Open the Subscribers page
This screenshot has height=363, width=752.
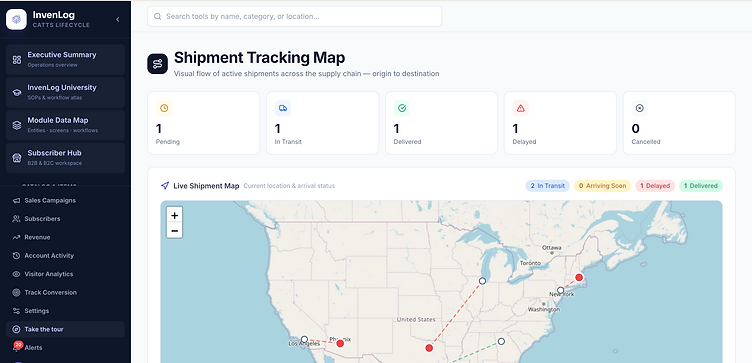65,219
